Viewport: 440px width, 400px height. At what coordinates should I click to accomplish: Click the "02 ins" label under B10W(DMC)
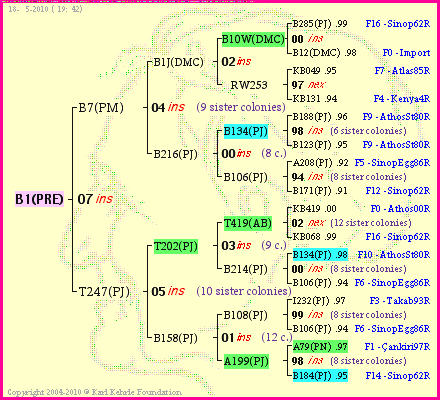pyautogui.click(x=236, y=62)
